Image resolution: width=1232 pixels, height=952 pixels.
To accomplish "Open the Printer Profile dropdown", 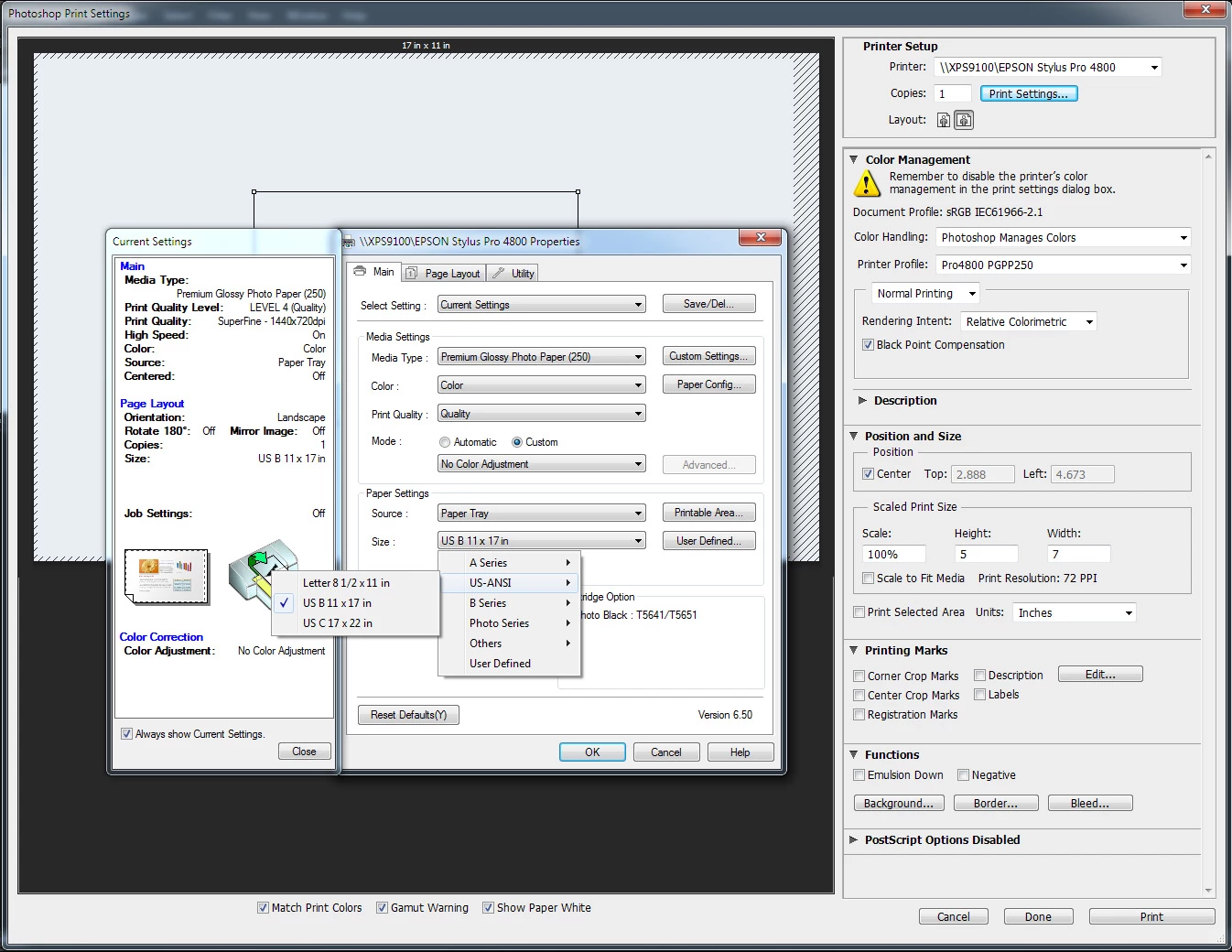I will pyautogui.click(x=1064, y=265).
